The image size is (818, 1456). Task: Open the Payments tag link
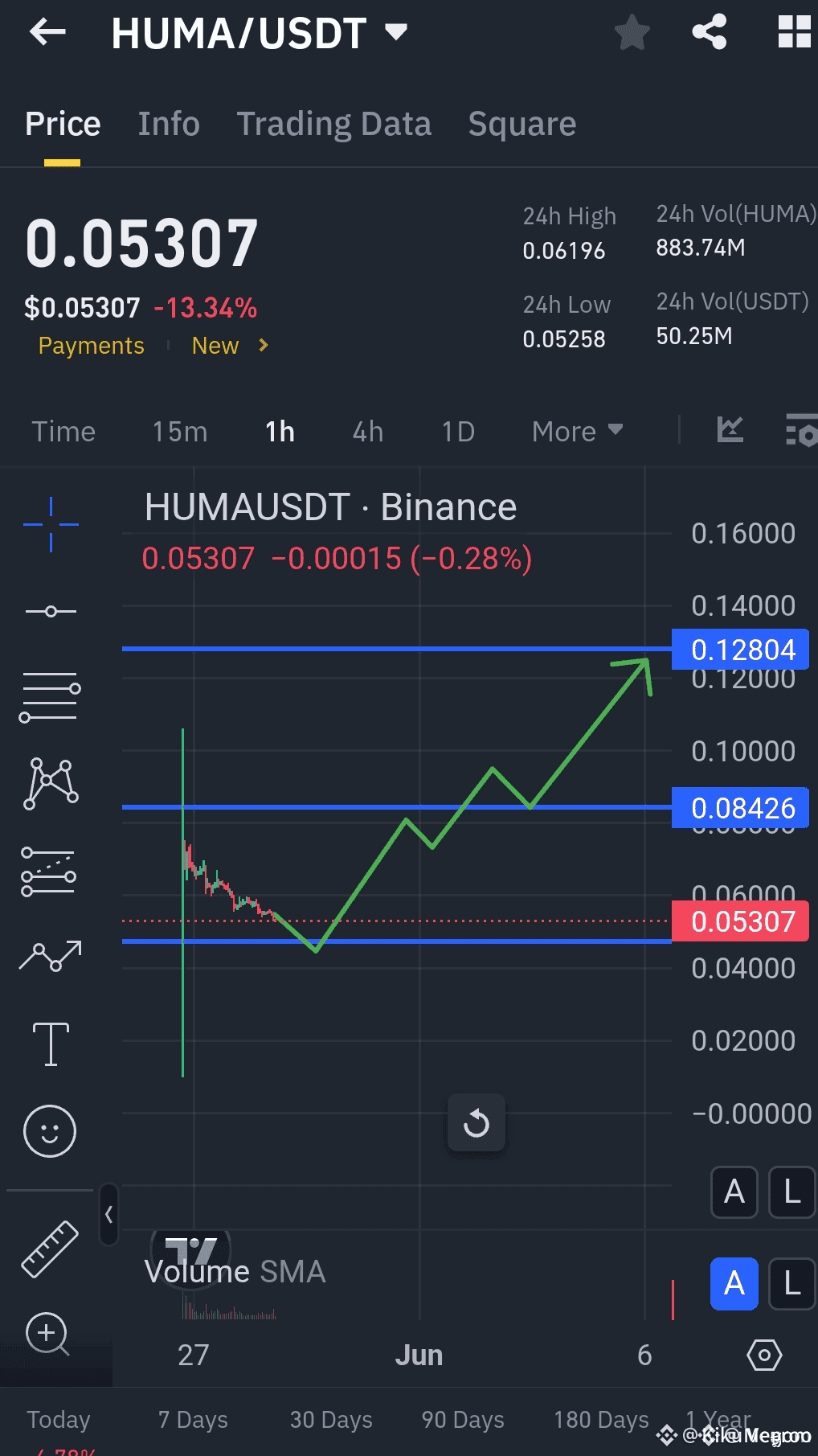pyautogui.click(x=92, y=346)
